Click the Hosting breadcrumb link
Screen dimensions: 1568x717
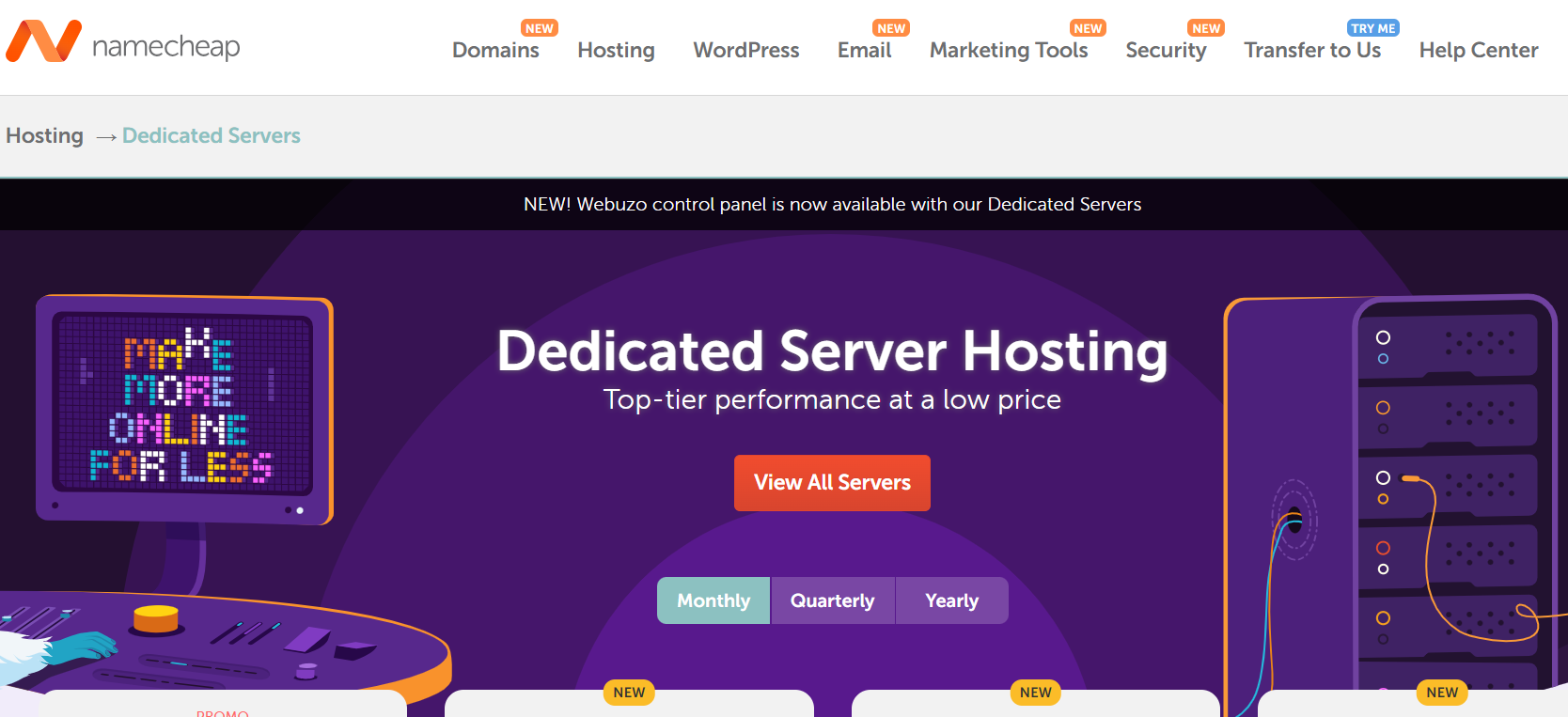pyautogui.click(x=44, y=135)
